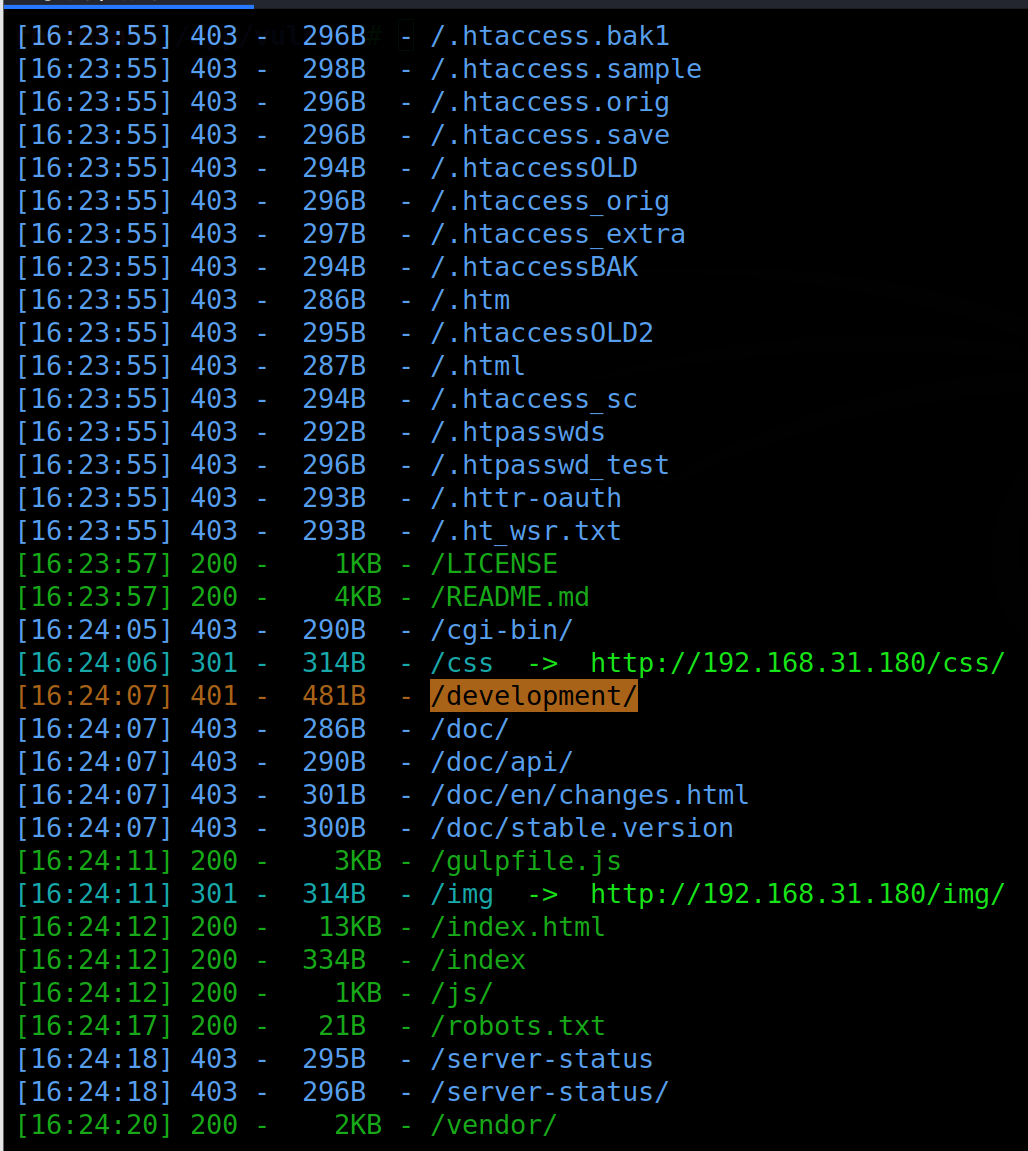Click the [16:24:06] timestamp

click(x=94, y=664)
